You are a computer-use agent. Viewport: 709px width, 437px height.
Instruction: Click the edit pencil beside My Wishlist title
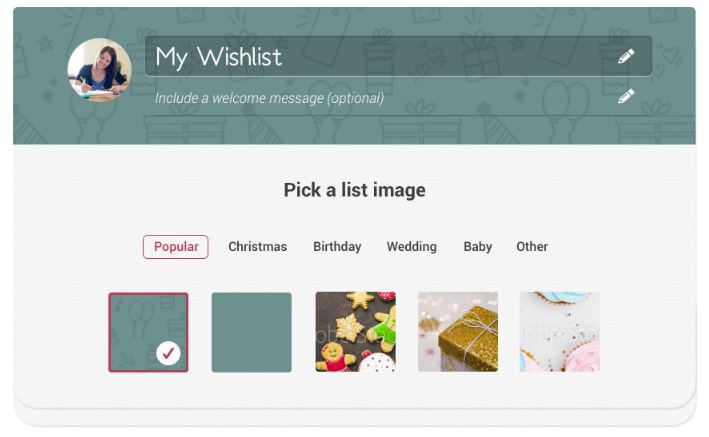(x=626, y=57)
